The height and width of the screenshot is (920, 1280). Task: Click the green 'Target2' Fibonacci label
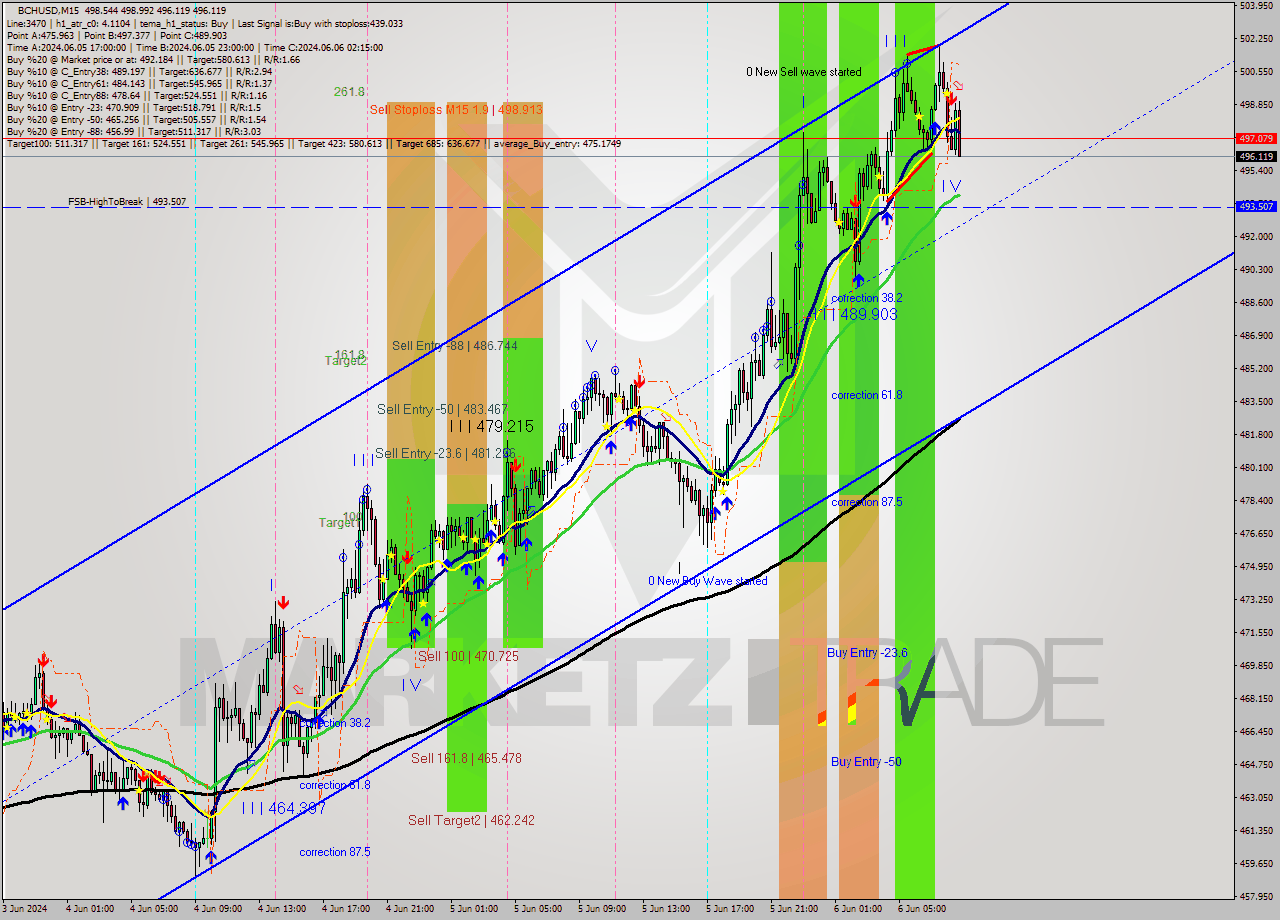[346, 360]
